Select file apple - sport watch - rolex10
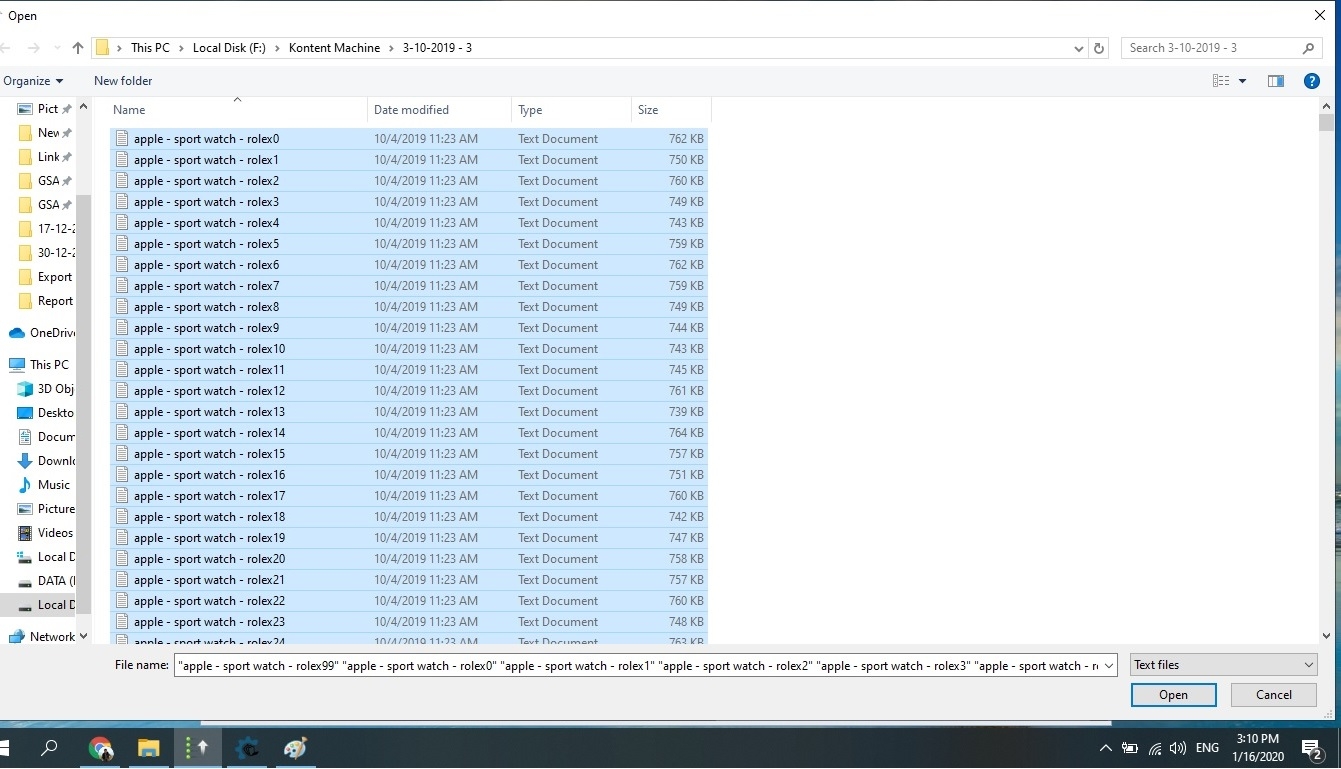Screen dimensions: 1341x769 point(409,349)
